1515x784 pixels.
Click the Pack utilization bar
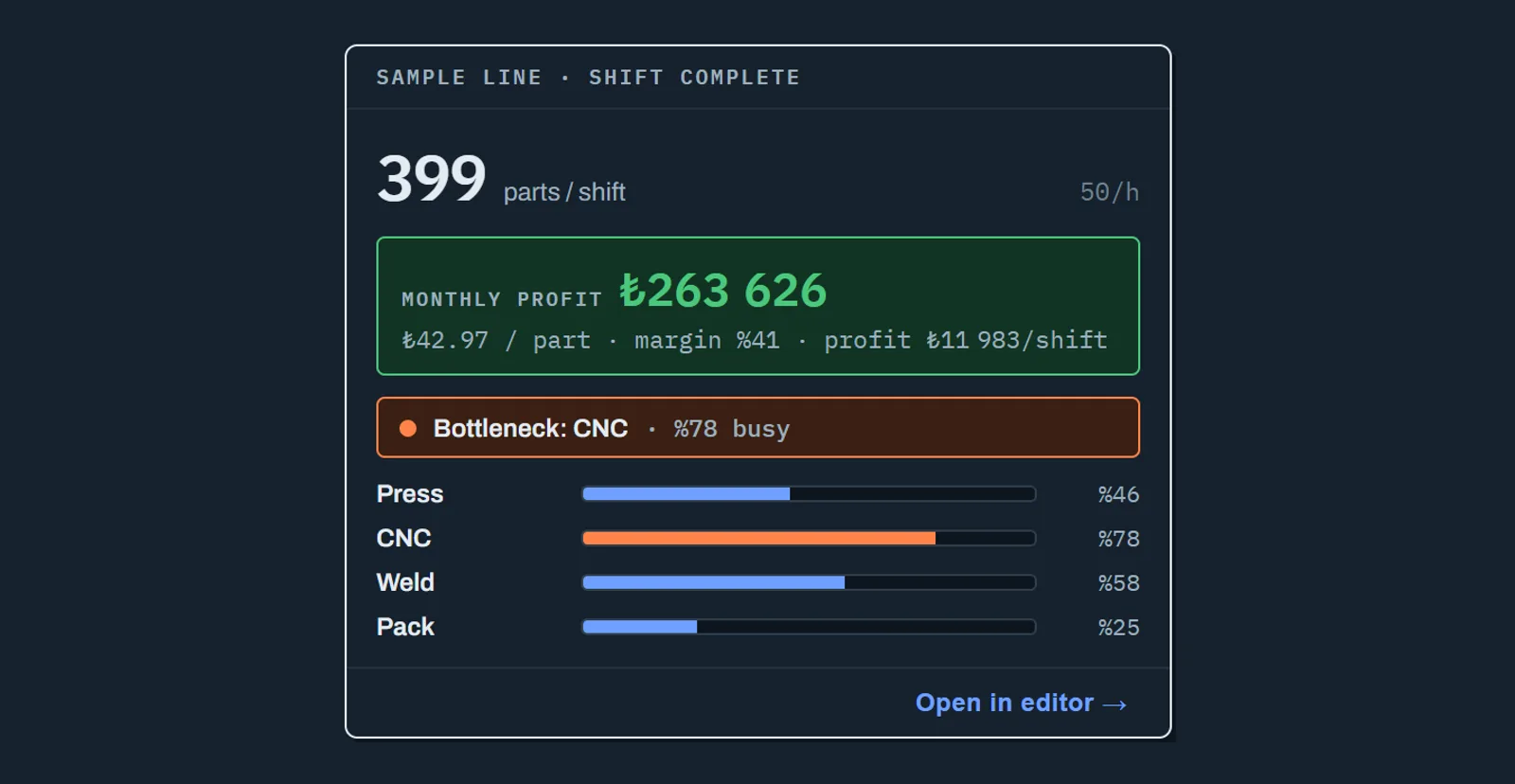[x=809, y=627]
